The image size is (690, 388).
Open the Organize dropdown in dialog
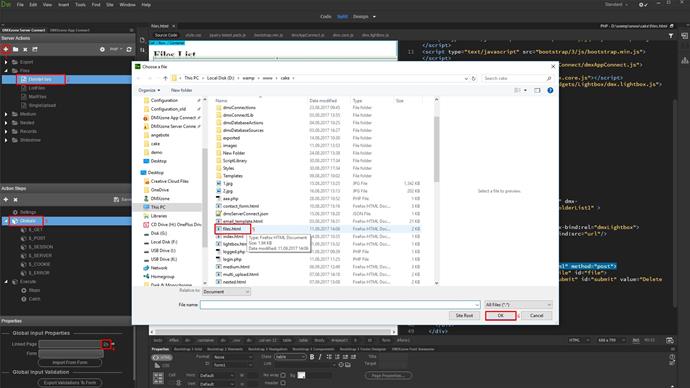point(149,90)
